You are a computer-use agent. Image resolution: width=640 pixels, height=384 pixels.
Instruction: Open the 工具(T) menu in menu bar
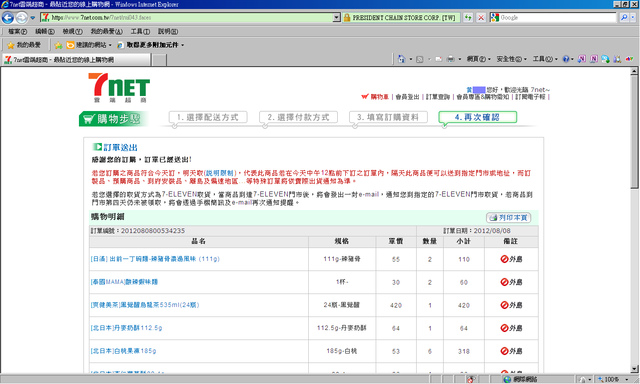click(140, 31)
